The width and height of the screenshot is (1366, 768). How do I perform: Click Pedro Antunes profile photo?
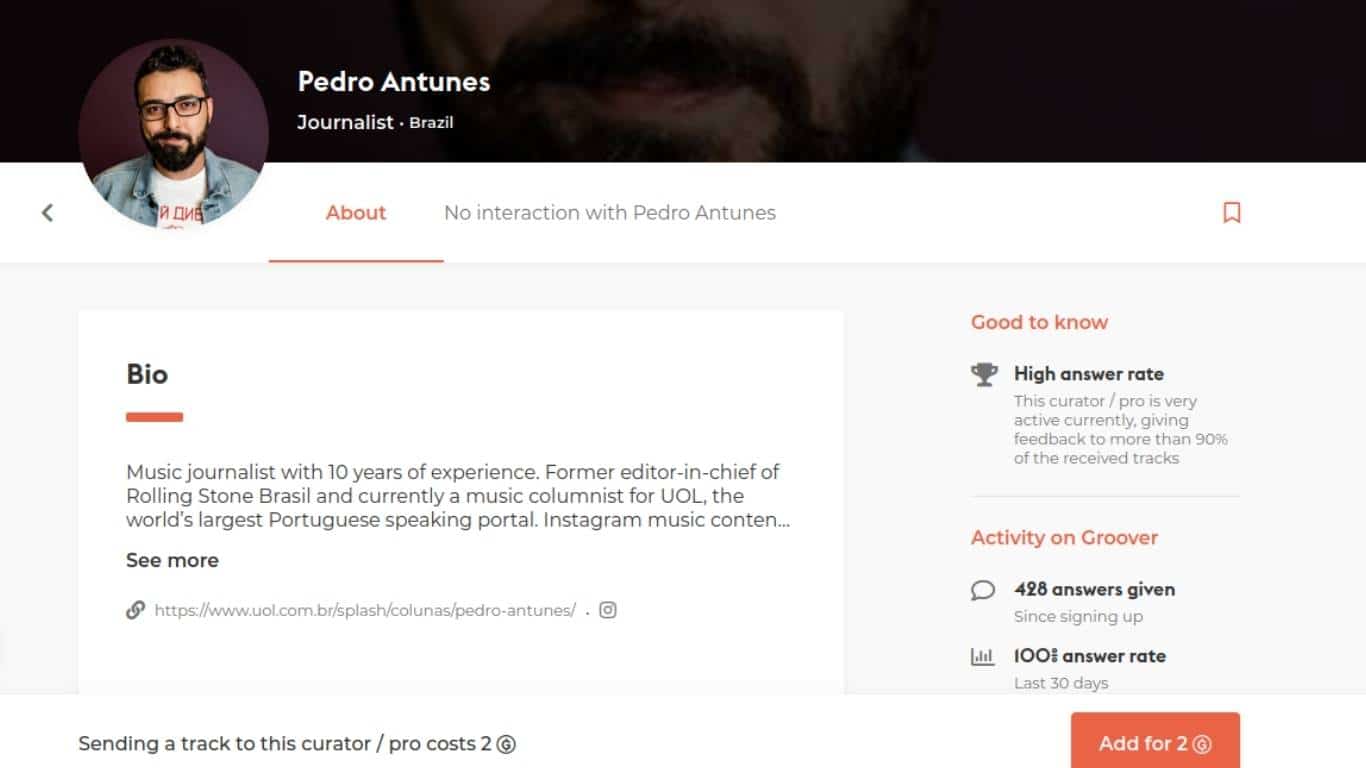tap(173, 134)
